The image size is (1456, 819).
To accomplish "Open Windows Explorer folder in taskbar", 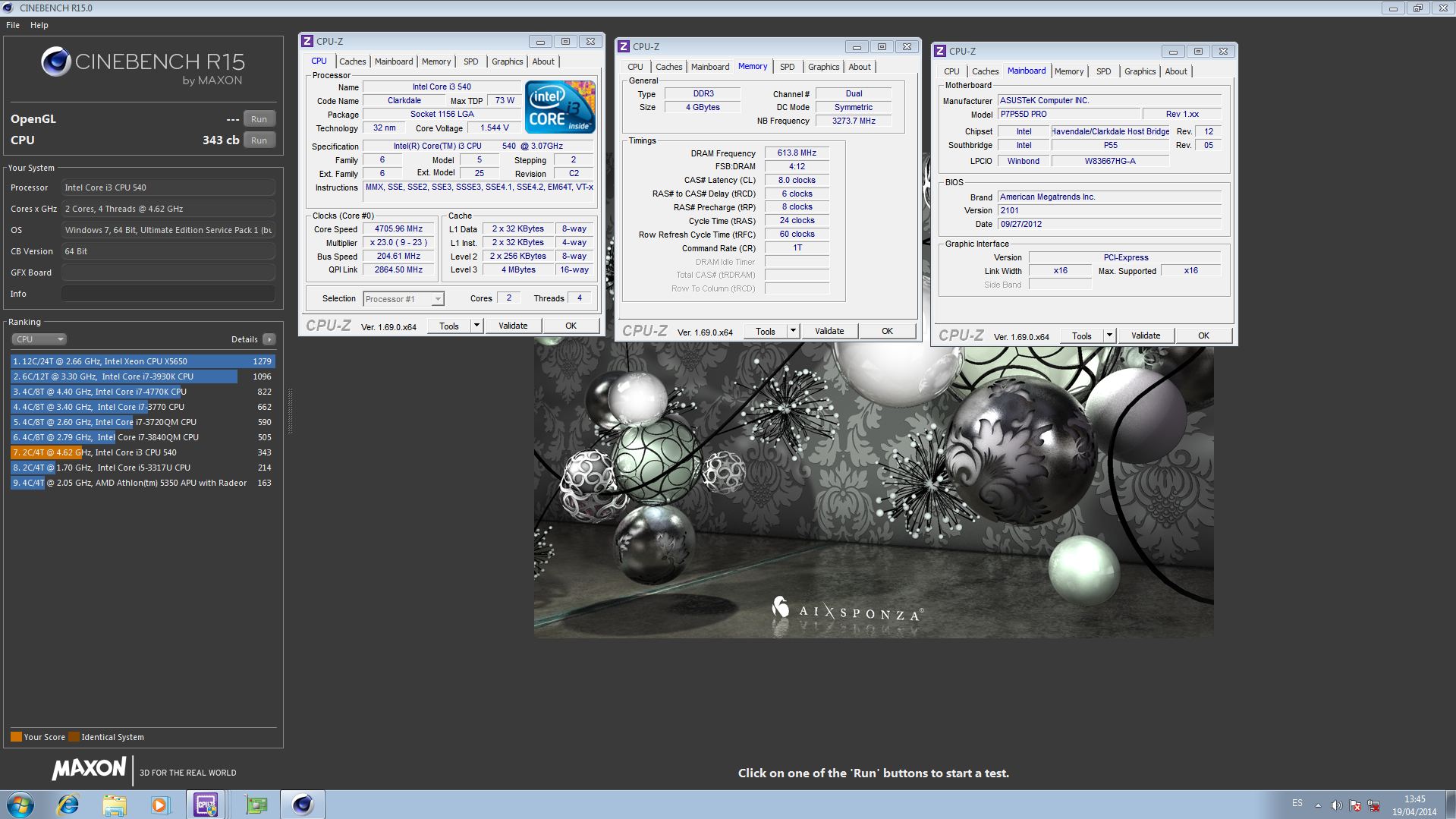I will (114, 805).
